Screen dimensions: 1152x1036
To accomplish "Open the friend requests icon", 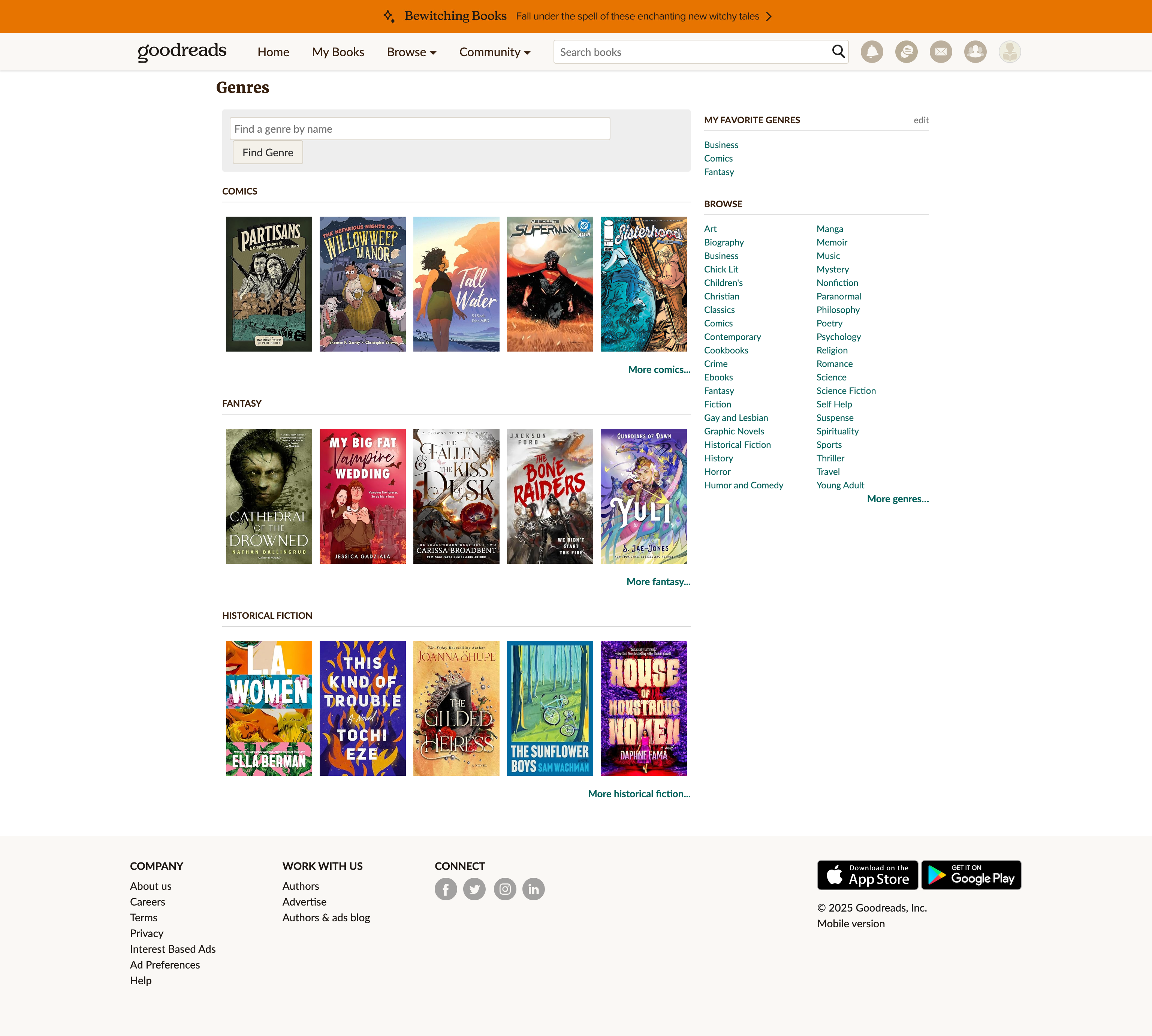I will click(975, 52).
